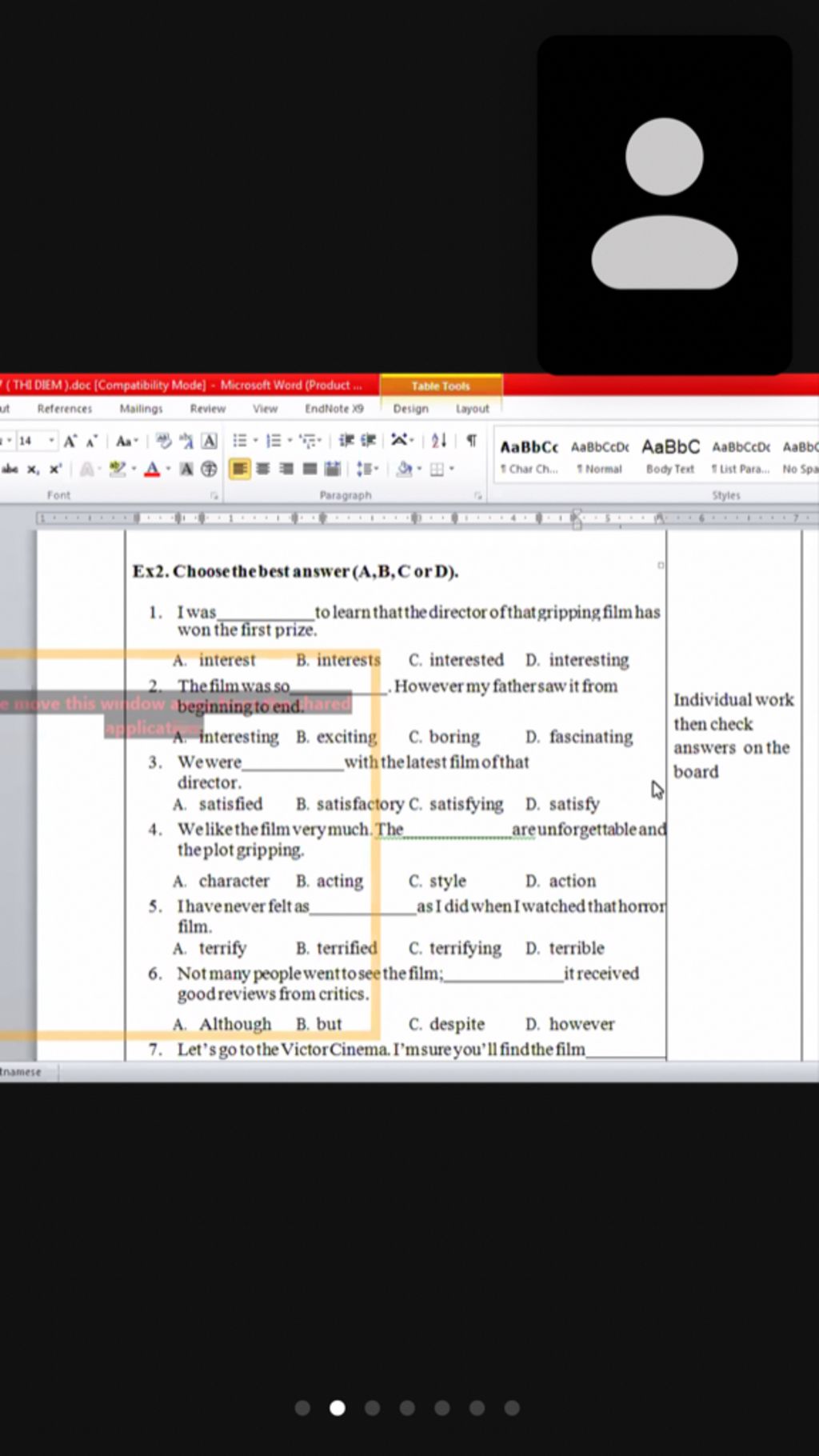The height and width of the screenshot is (1456, 819).
Task: Switch to the References tab
Action: [65, 409]
